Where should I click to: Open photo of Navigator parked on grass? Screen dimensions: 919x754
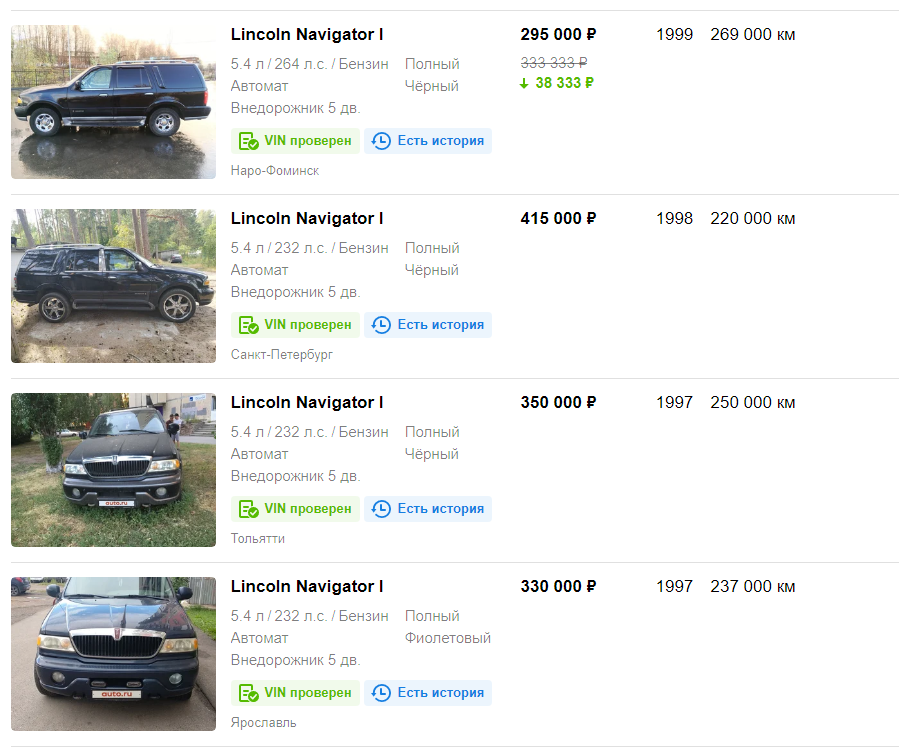[114, 470]
